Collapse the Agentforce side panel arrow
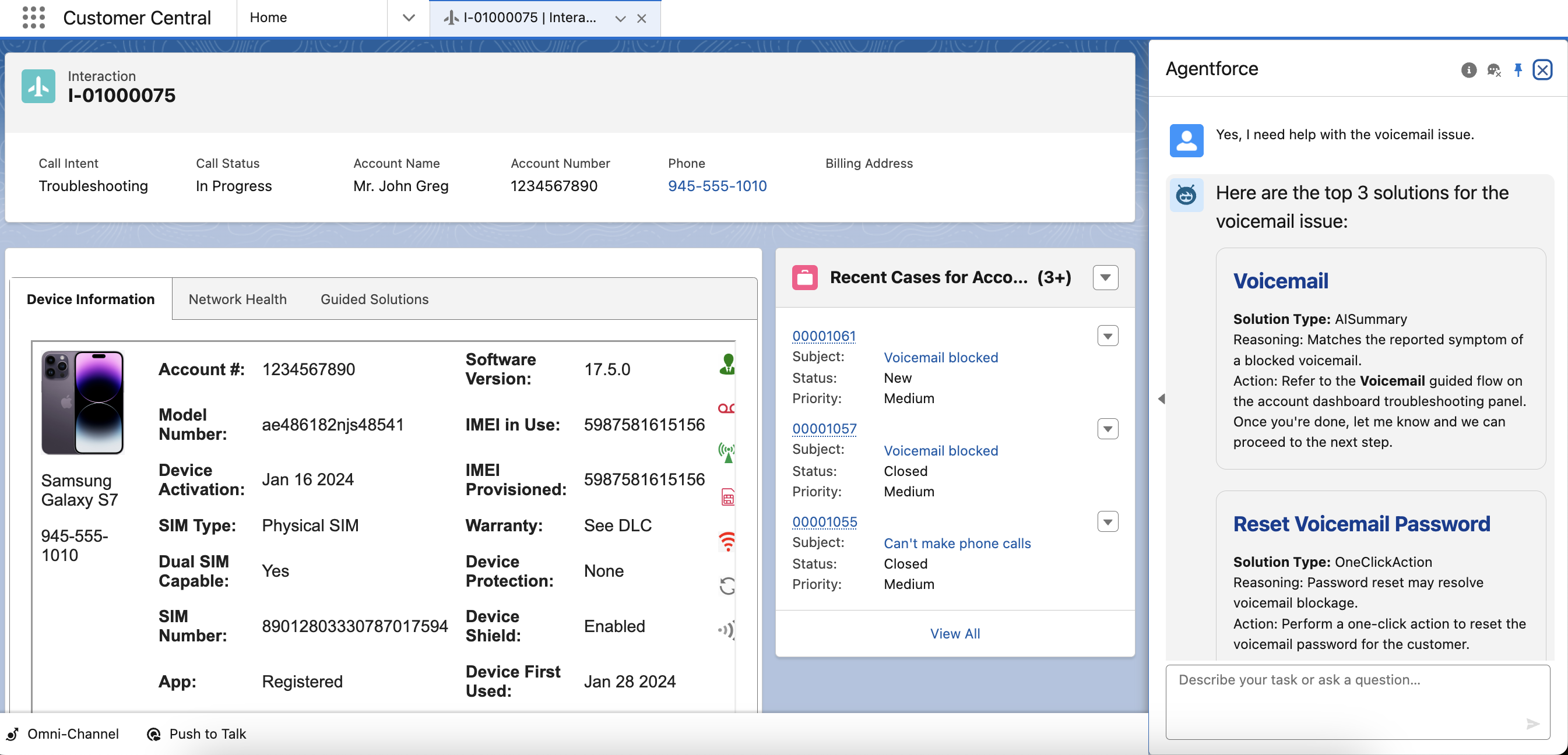The image size is (1568, 755). [x=1161, y=399]
